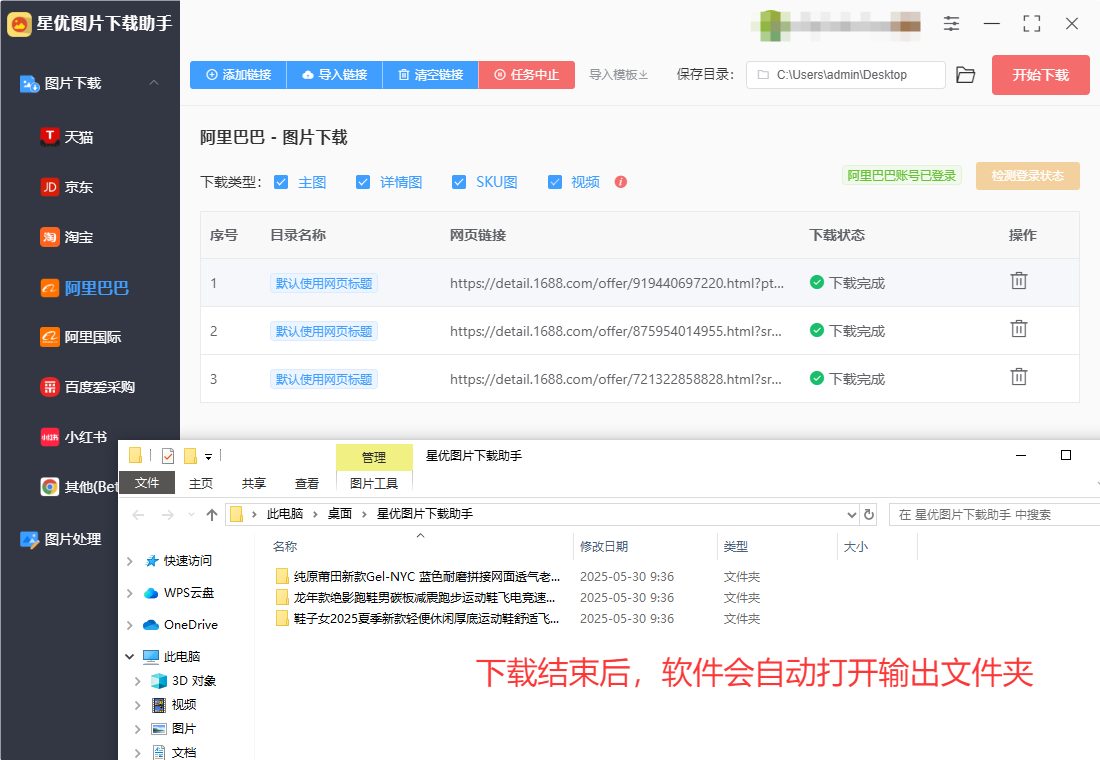This screenshot has width=1100, height=760.
Task: Select 阿里巴巴 in the sidebar
Action: pyautogui.click(x=84, y=288)
